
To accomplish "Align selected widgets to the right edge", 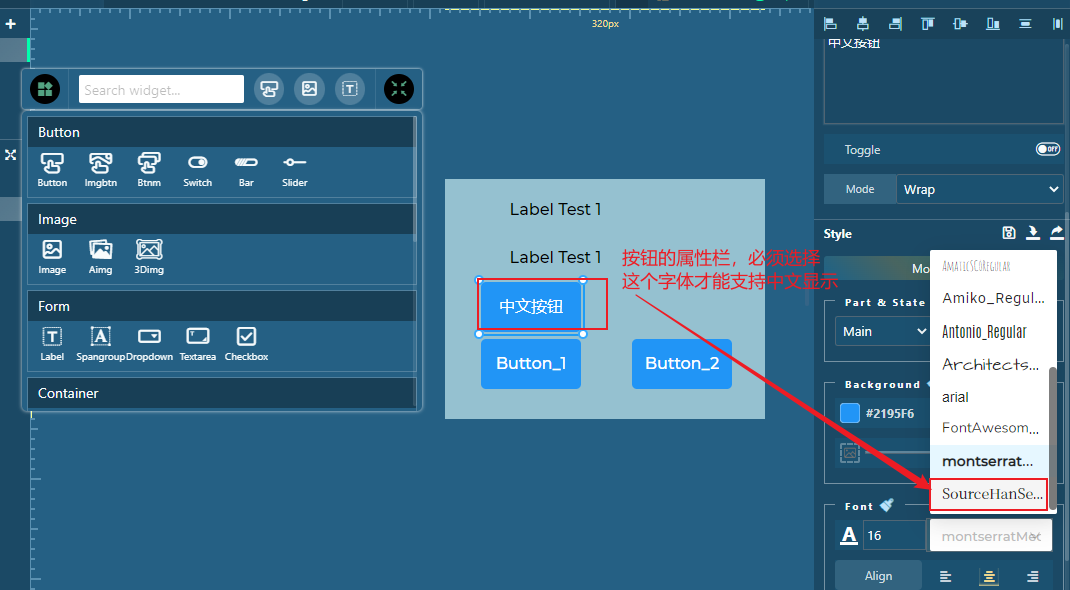I will pos(895,24).
